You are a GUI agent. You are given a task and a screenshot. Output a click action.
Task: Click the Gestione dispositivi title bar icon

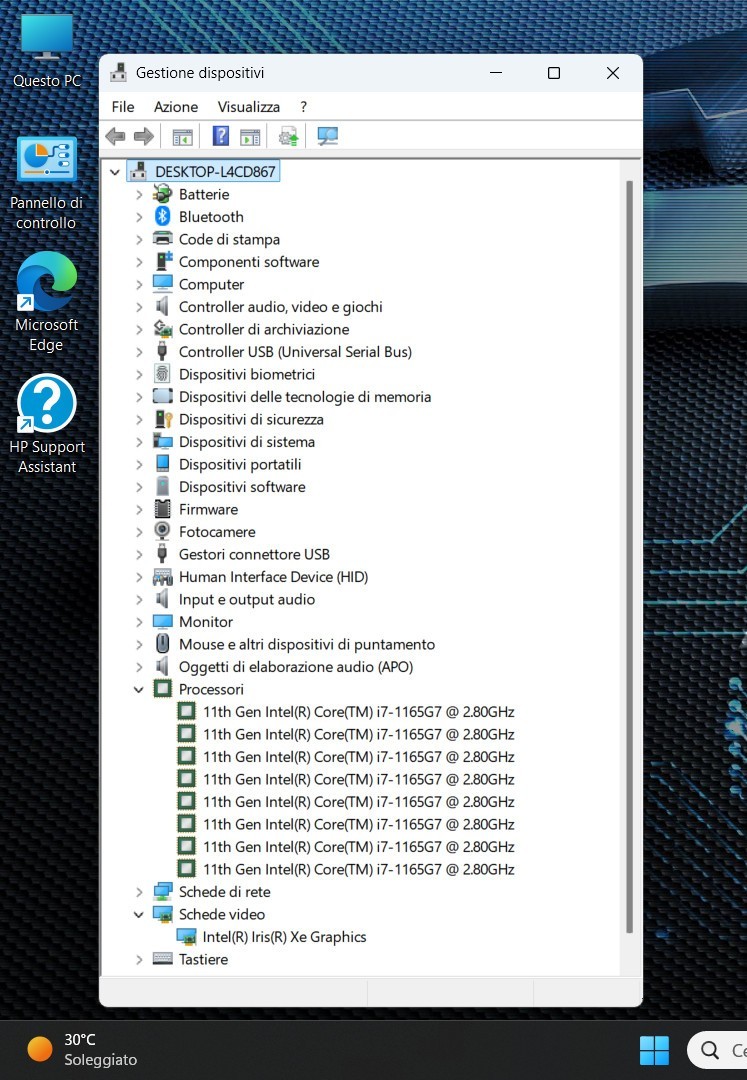tap(118, 73)
